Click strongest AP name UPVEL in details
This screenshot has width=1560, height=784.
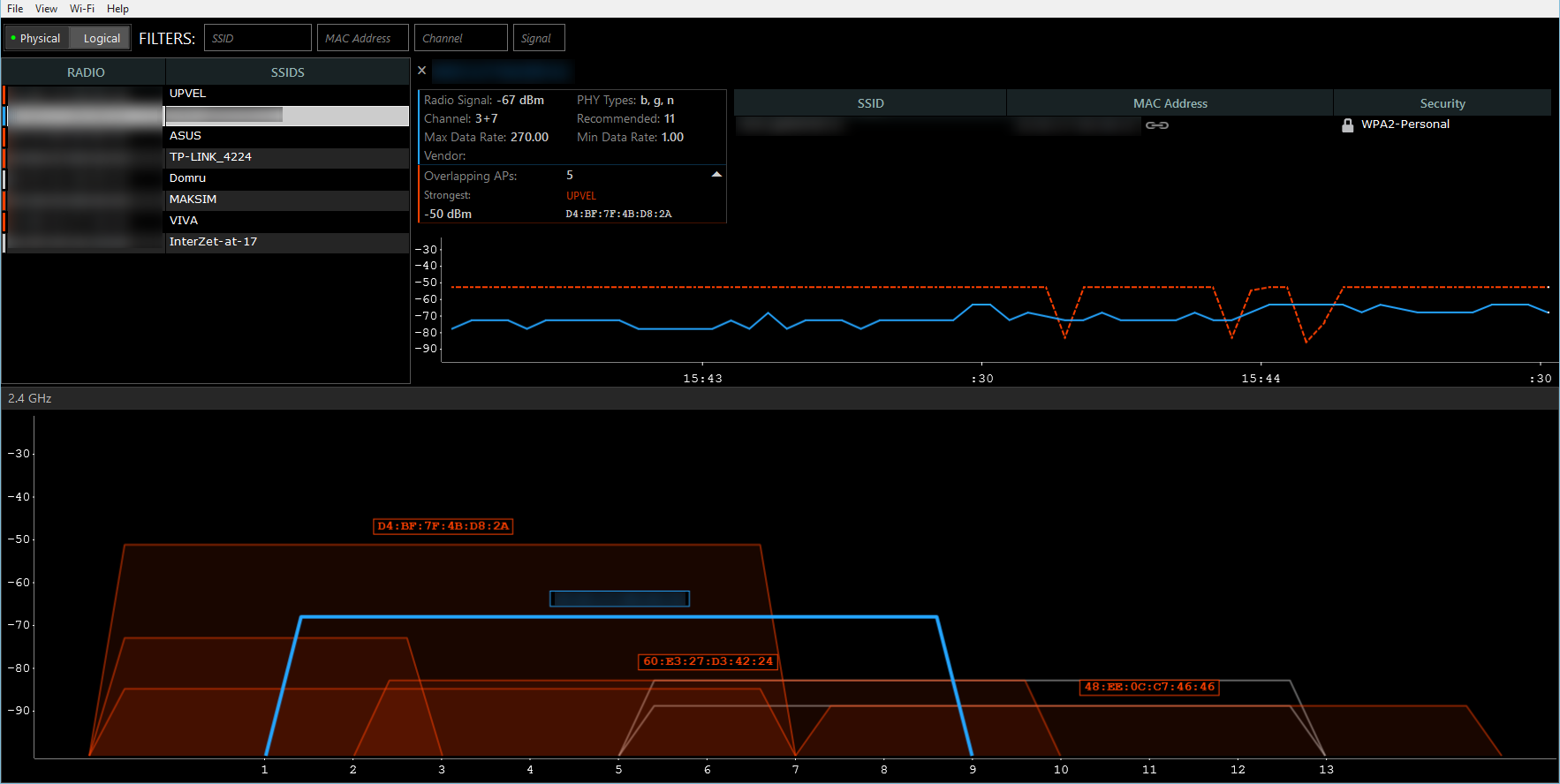point(581,196)
